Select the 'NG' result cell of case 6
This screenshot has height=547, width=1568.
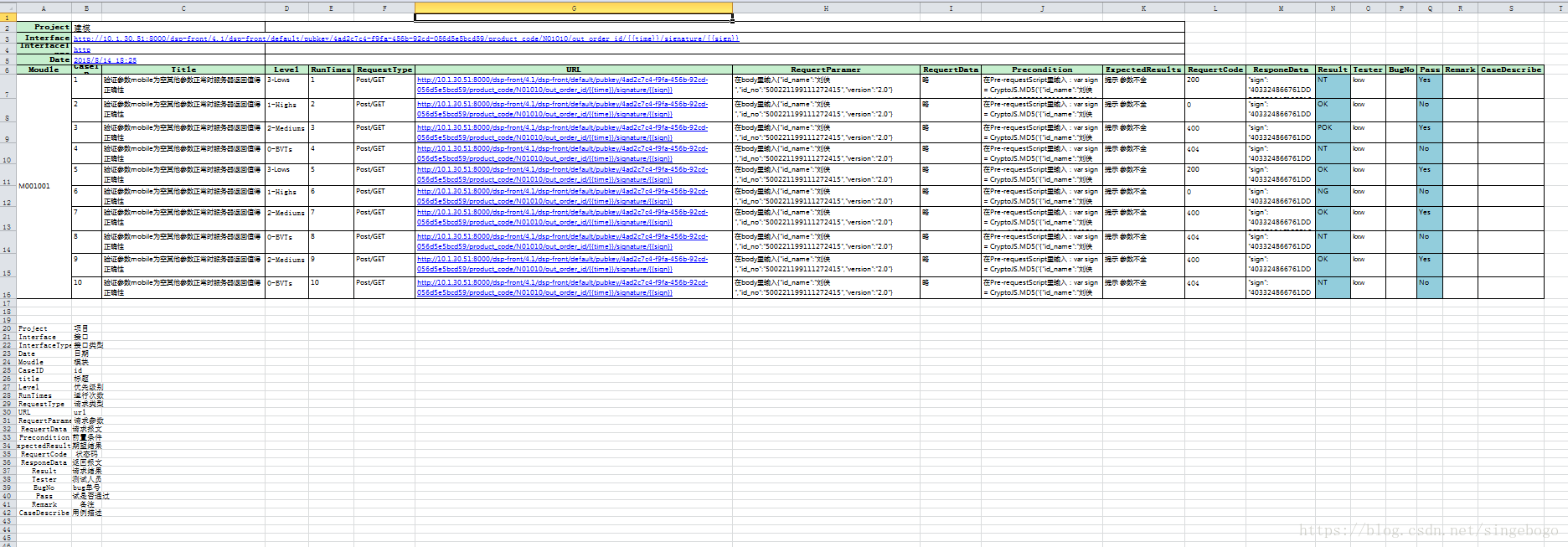[x=1333, y=196]
